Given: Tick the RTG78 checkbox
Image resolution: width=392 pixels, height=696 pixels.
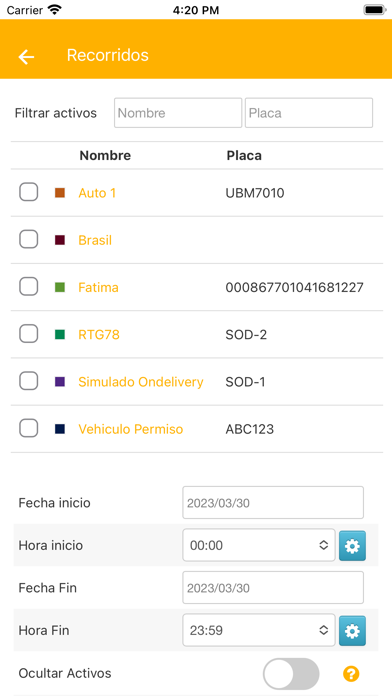Looking at the screenshot, I should point(28,334).
